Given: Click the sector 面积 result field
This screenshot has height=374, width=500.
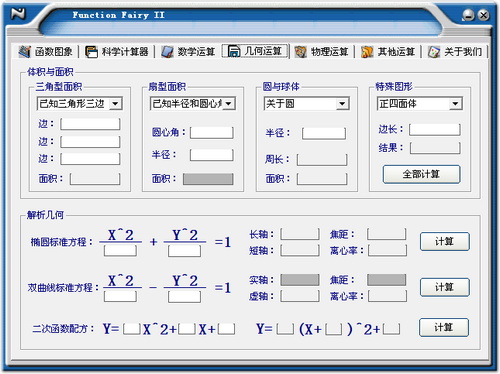Looking at the screenshot, I should coord(208,179).
